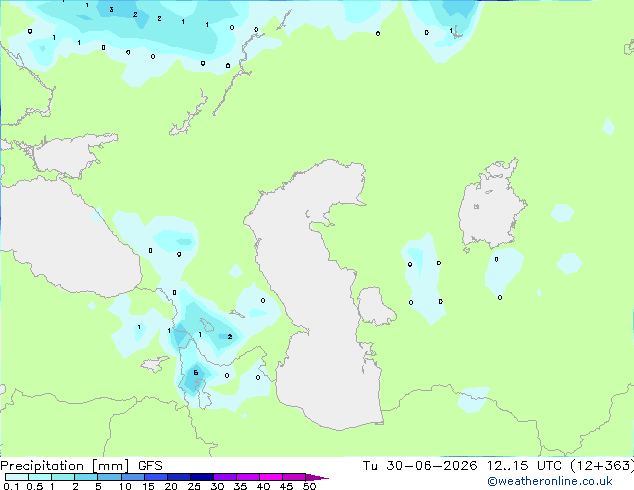634x490 pixels.
Task: Select the magenta legend swatch between 40 and 45
Action: point(270,477)
